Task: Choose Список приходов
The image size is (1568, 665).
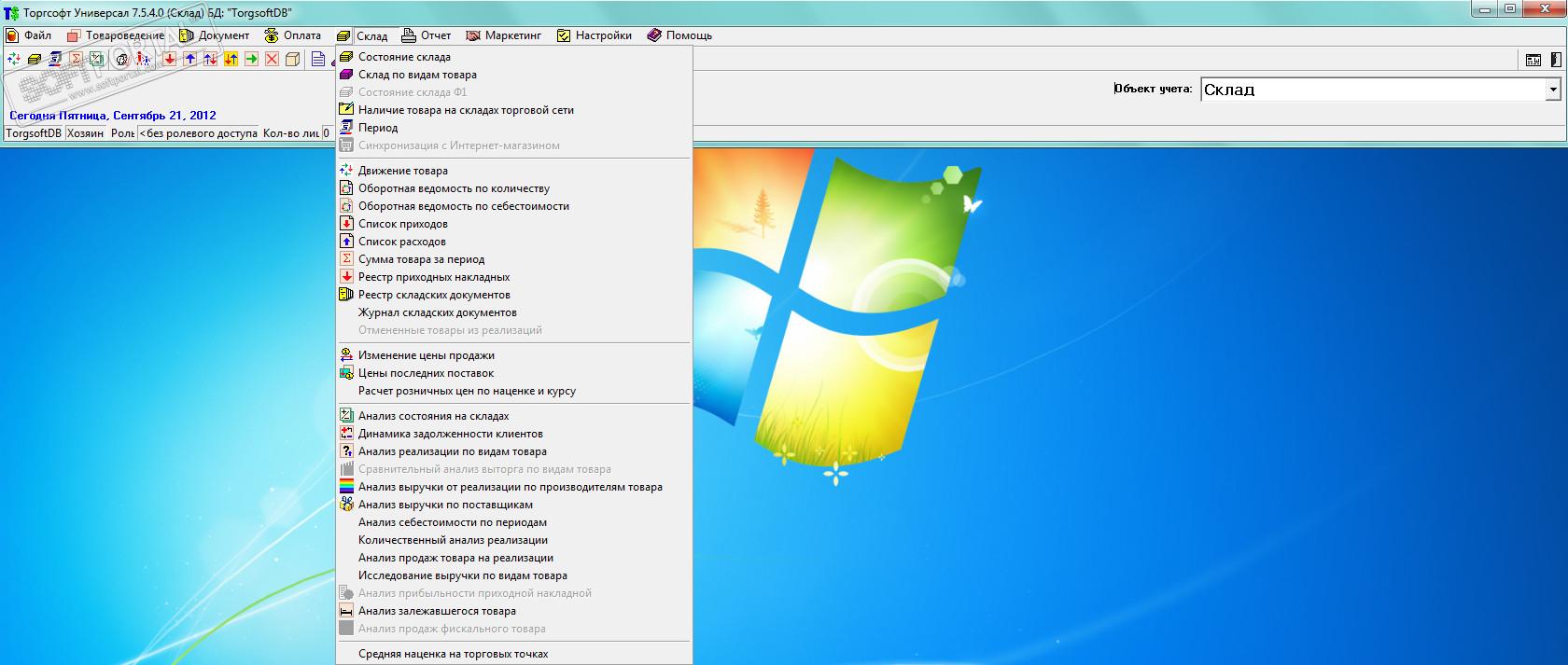Action: (513, 224)
